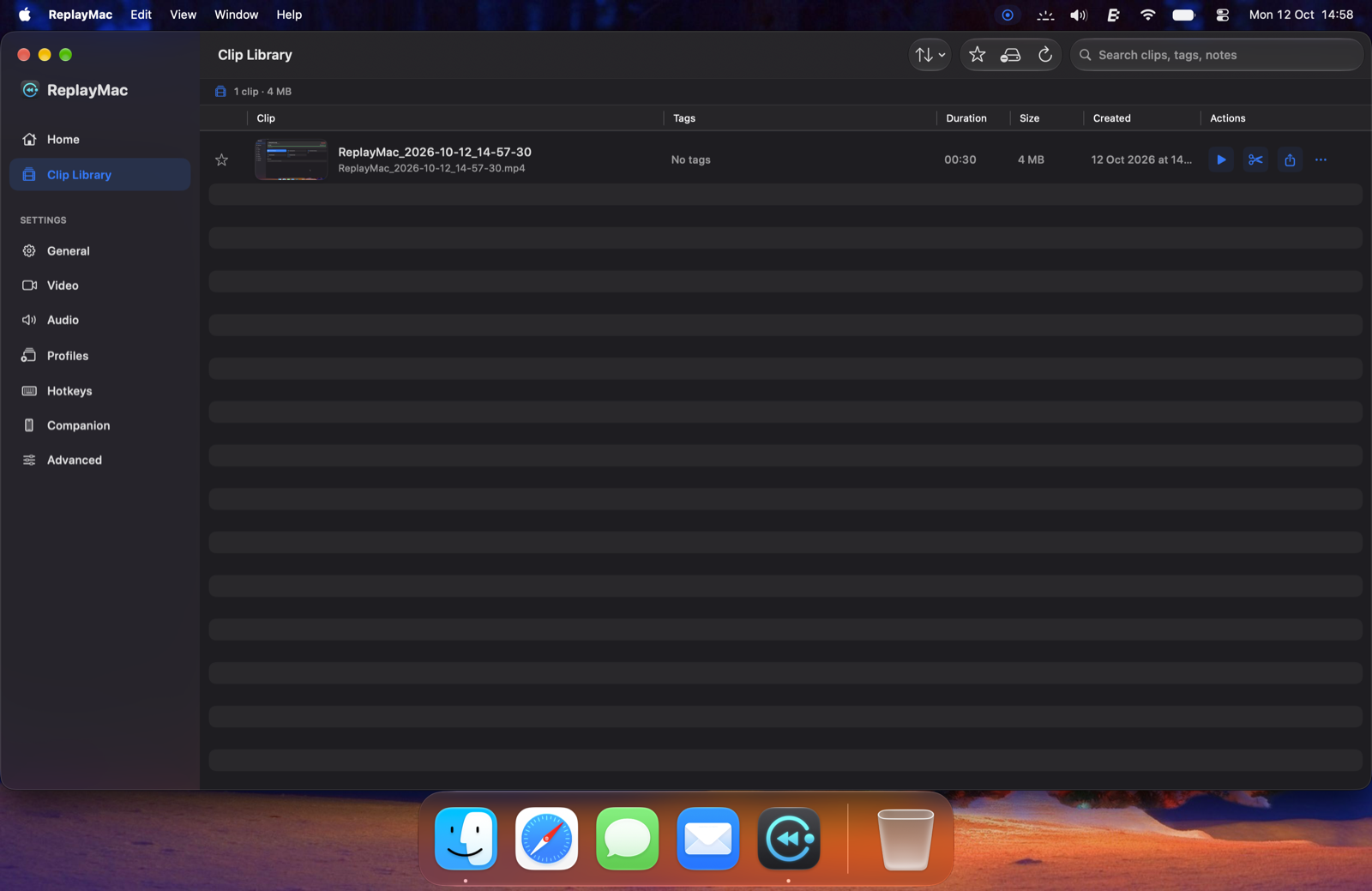The height and width of the screenshot is (891, 1372).
Task: Launch Safari from the Dock
Action: [546, 839]
